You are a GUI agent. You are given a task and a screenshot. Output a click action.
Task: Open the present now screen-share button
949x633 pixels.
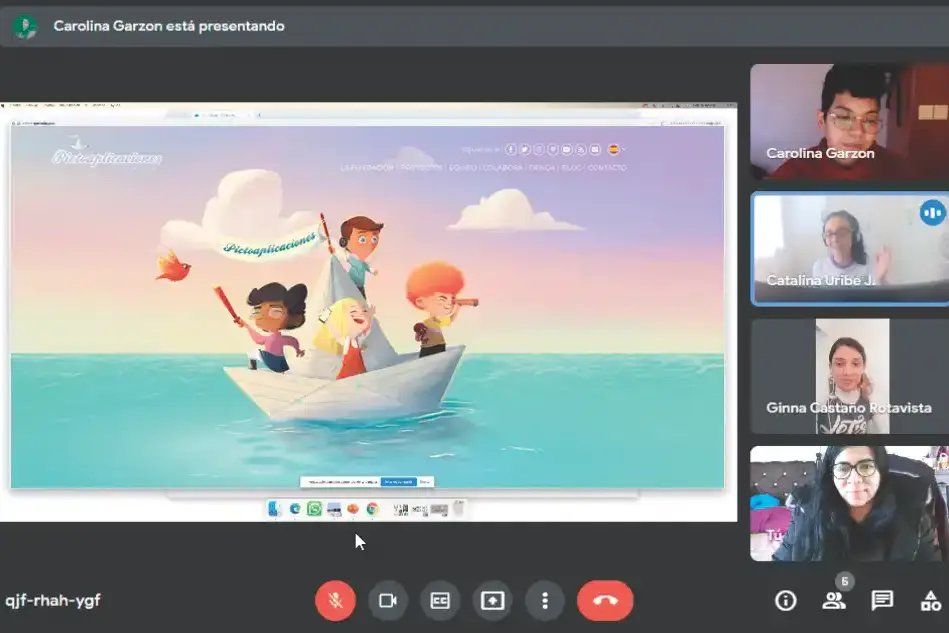click(493, 600)
